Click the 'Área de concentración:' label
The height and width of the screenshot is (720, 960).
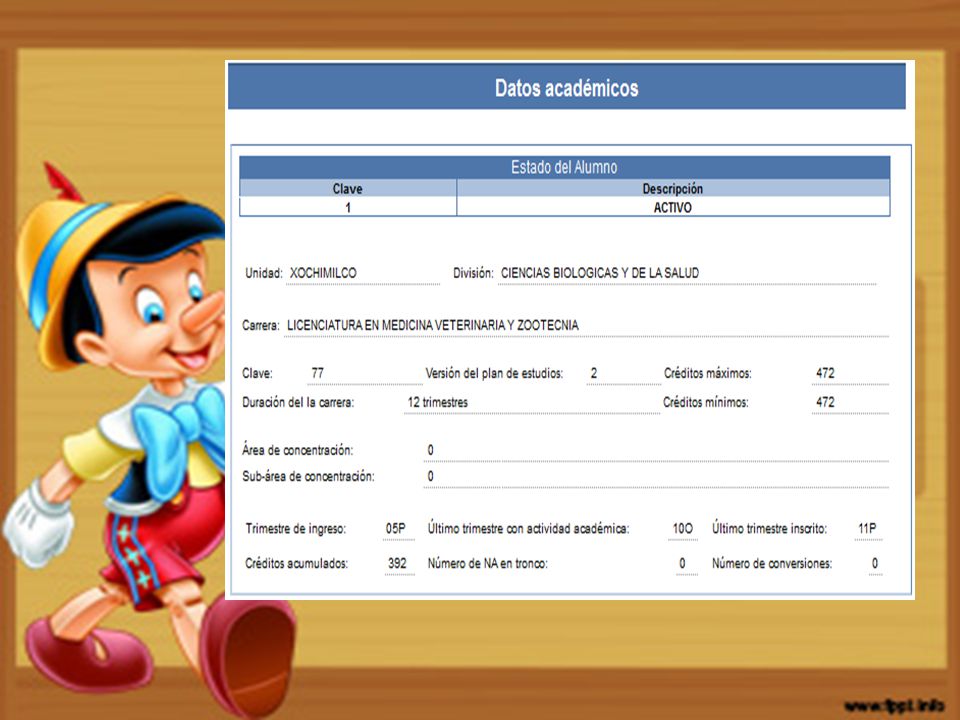298,450
